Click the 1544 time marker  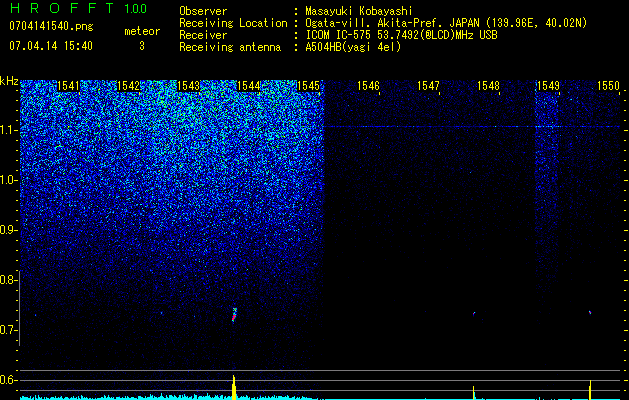248,86
